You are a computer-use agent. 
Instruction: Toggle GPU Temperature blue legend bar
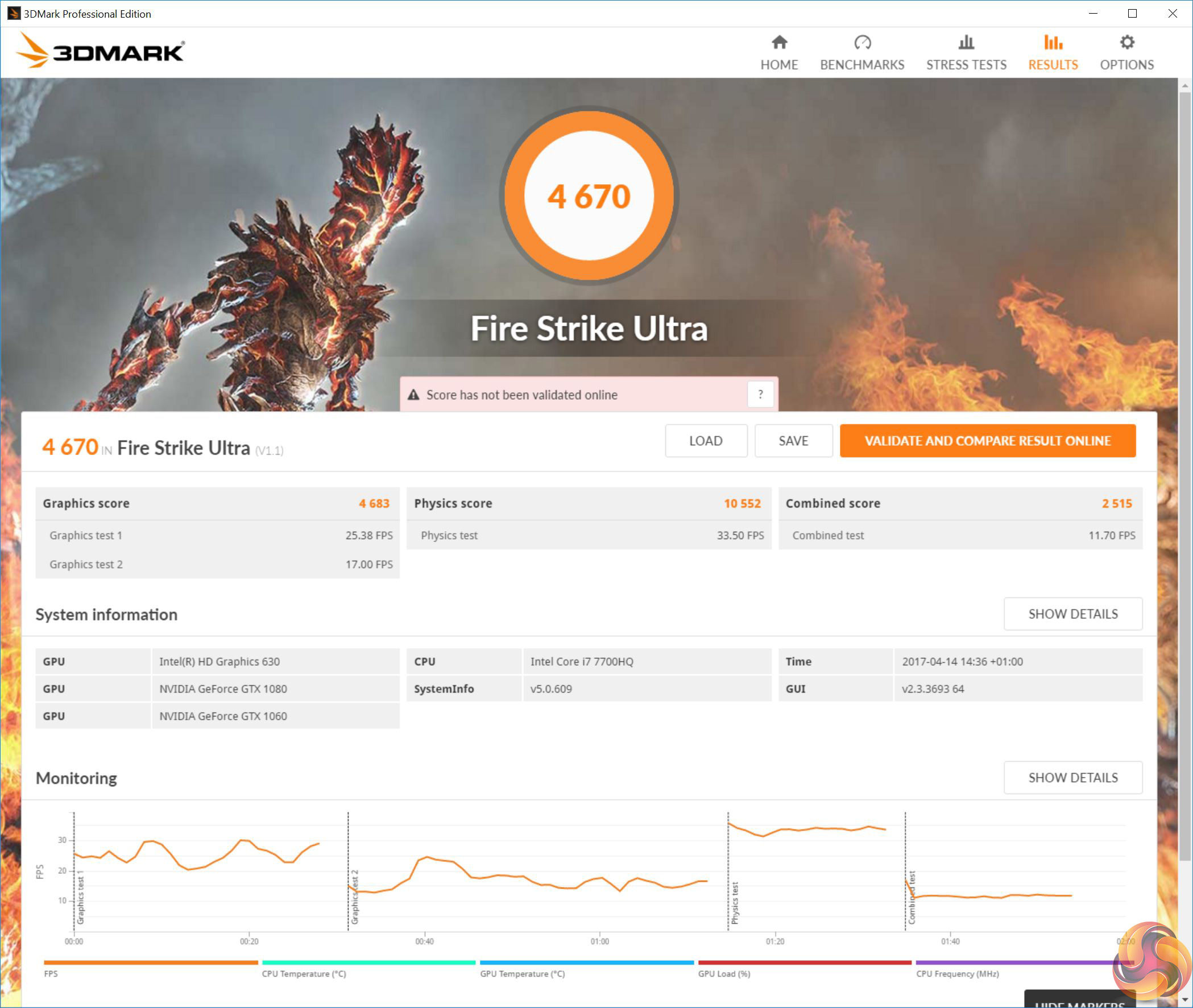(x=586, y=963)
